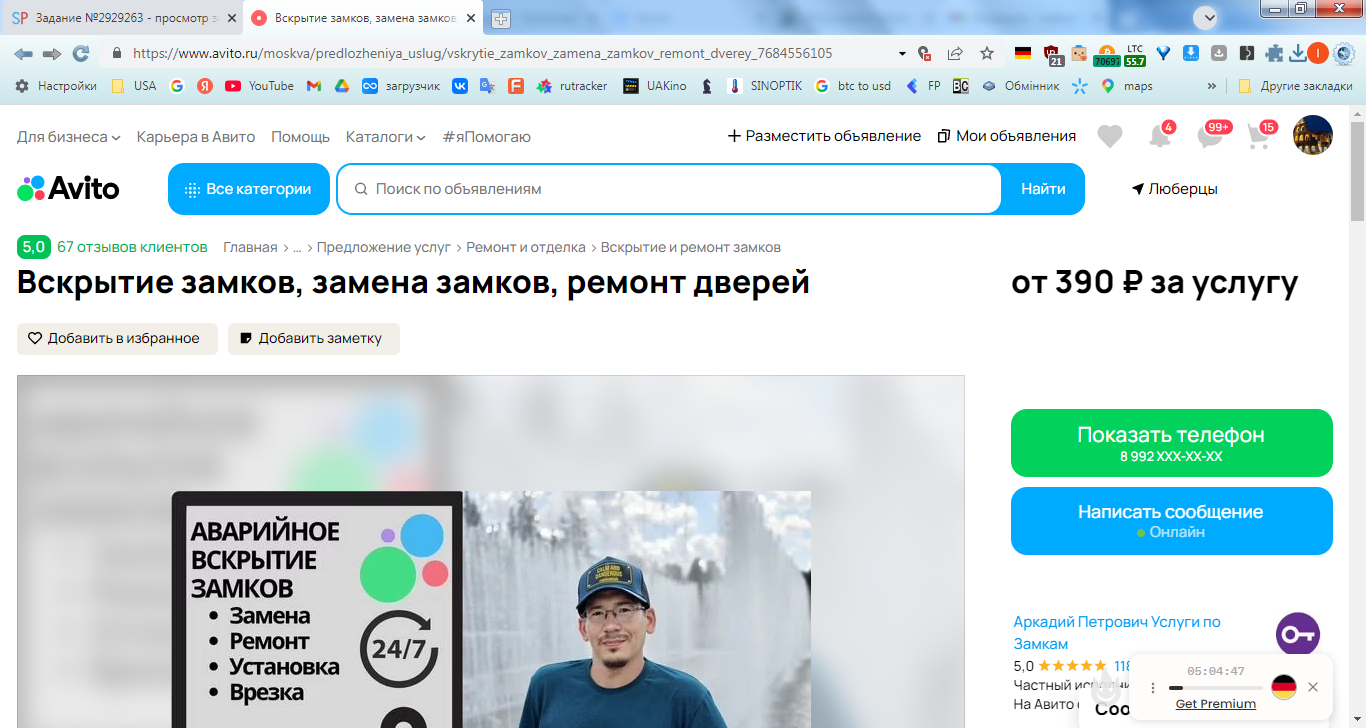Click the Добавить заметку button
1366x728 pixels.
(x=314, y=339)
